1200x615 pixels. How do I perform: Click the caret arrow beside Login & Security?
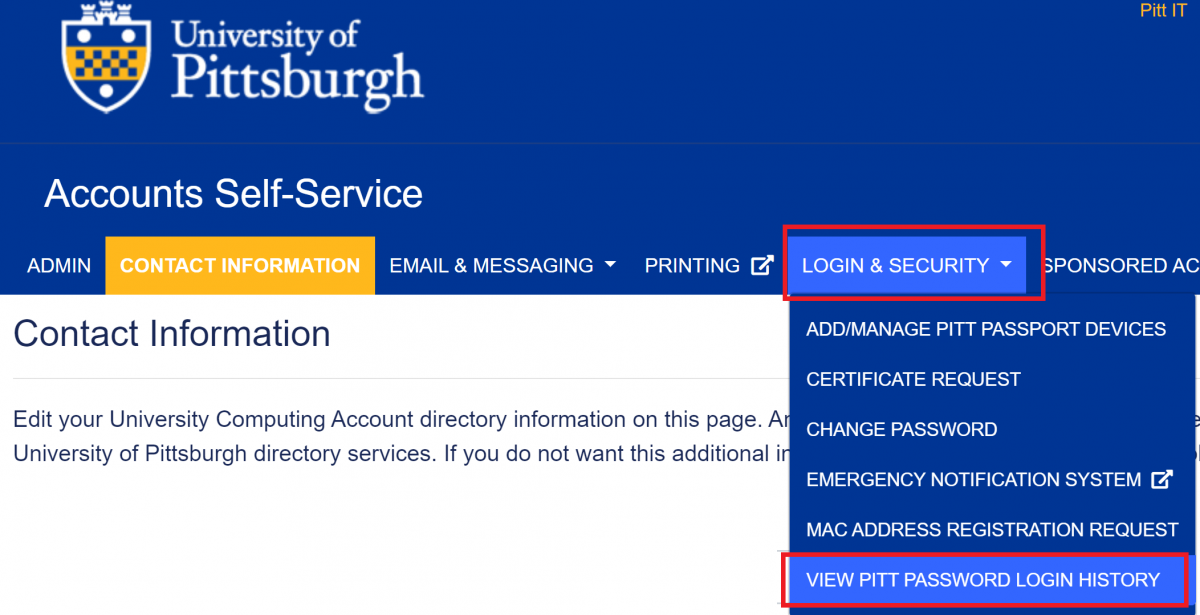[x=1006, y=266]
